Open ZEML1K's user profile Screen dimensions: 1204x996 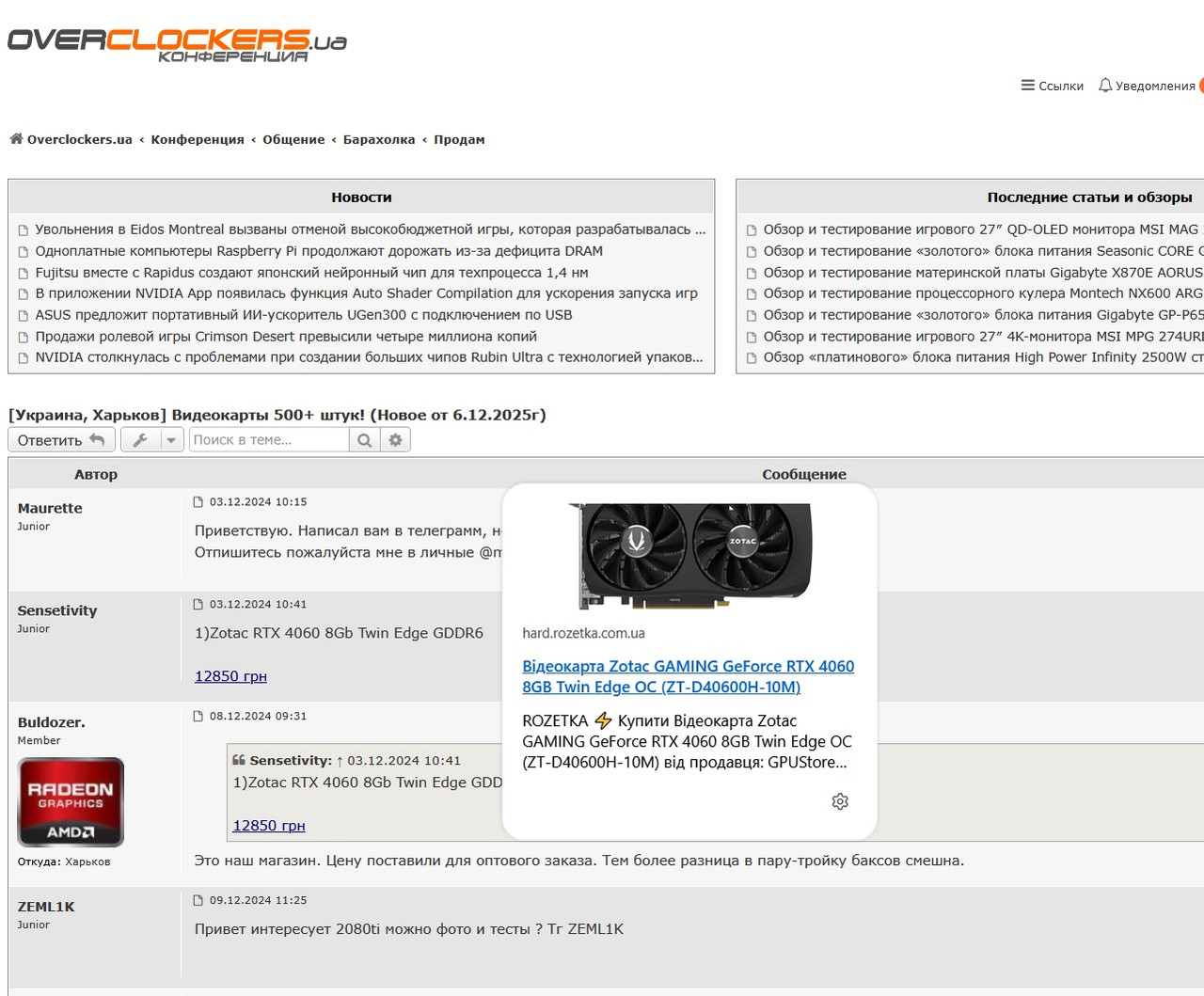[x=46, y=907]
